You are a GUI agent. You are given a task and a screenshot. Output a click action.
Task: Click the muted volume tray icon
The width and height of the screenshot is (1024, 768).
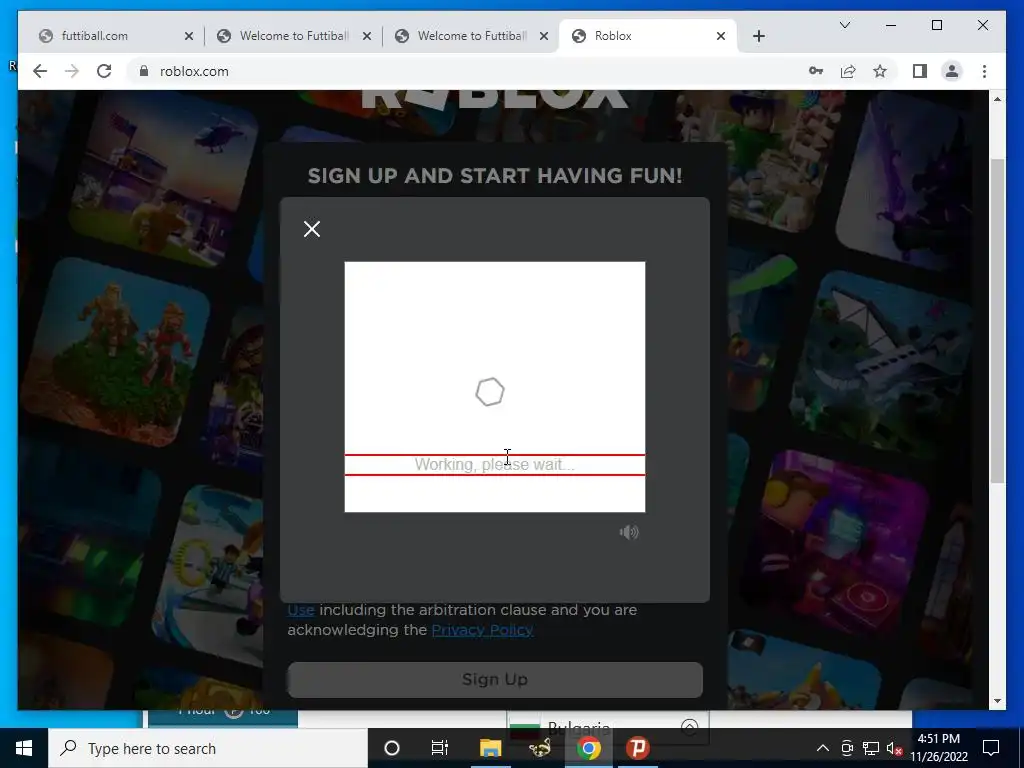click(x=894, y=748)
